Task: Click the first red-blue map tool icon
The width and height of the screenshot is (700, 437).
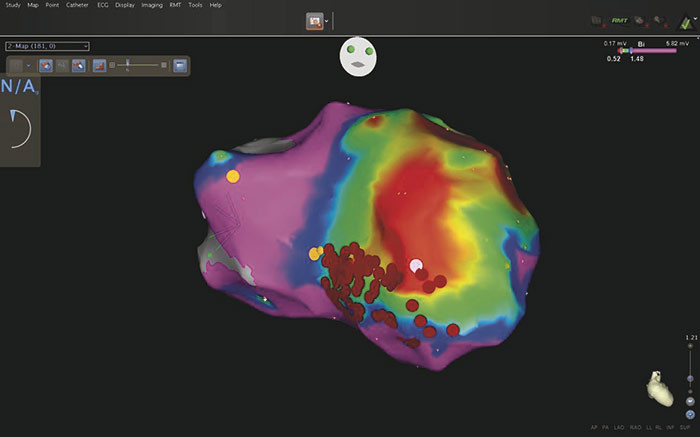Action: click(45, 66)
